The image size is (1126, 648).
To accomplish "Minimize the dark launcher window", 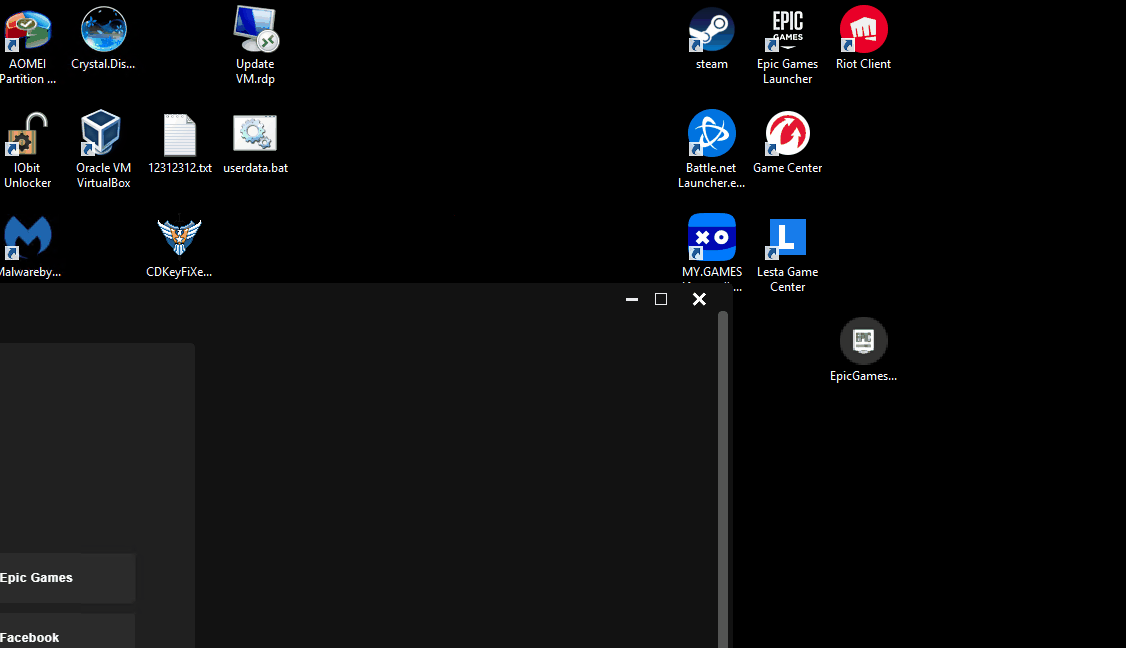I will (x=632, y=299).
